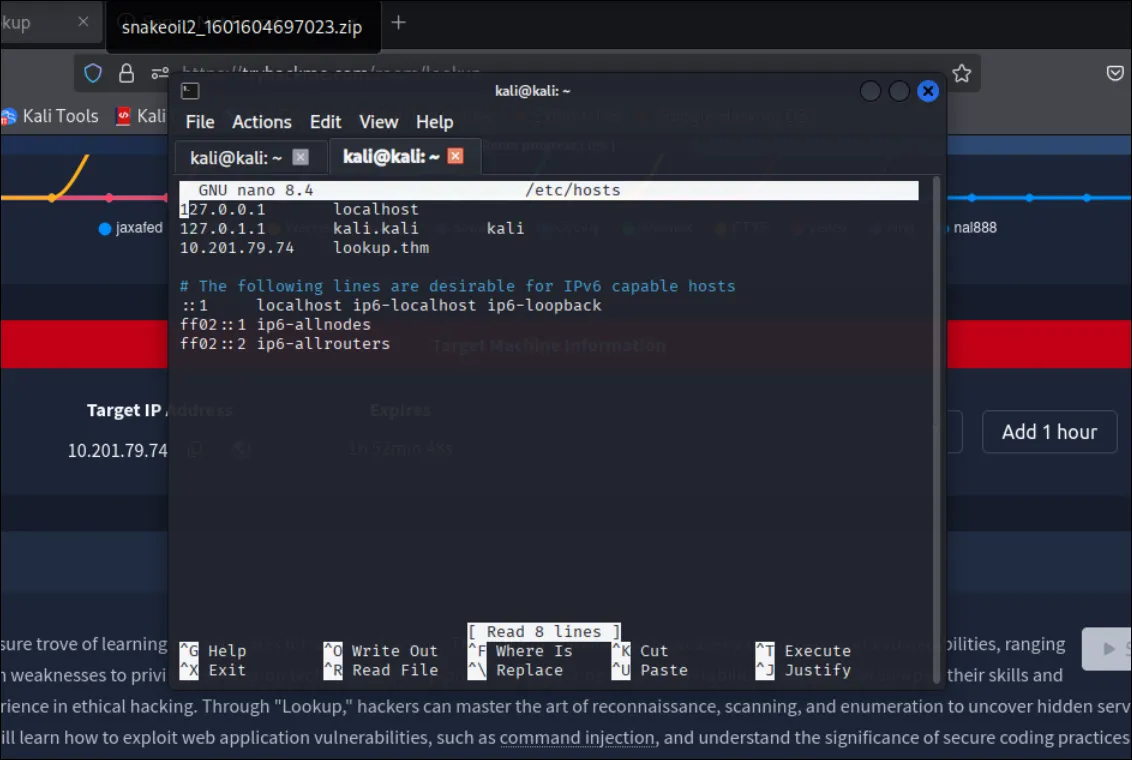Click the 'Paste' shortcut label in nano
Screen dimensions: 1132x760
663,670
